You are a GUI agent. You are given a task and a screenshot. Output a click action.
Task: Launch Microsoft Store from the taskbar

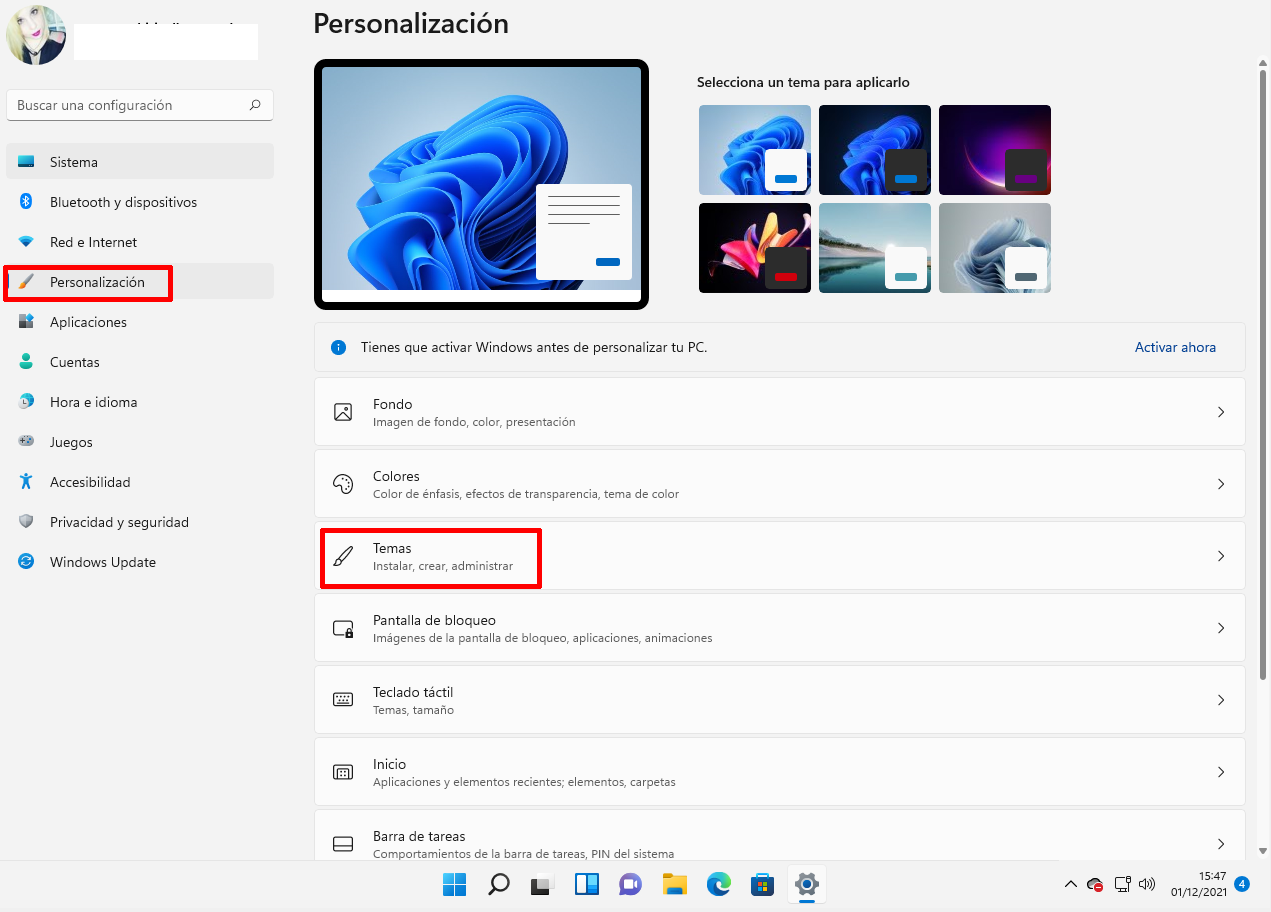coord(762,884)
